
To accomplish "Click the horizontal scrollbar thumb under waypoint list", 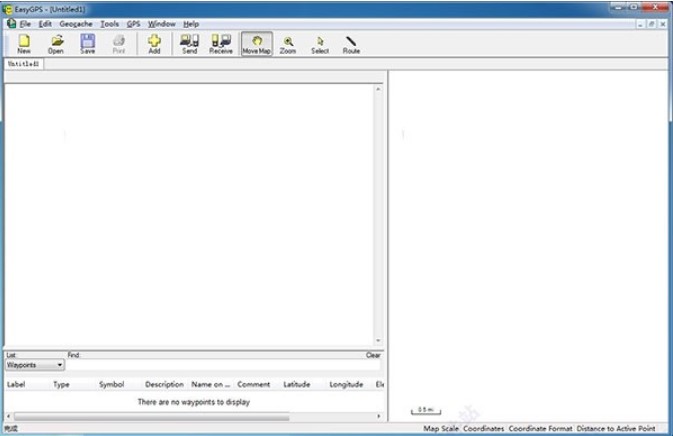I will point(152,417).
